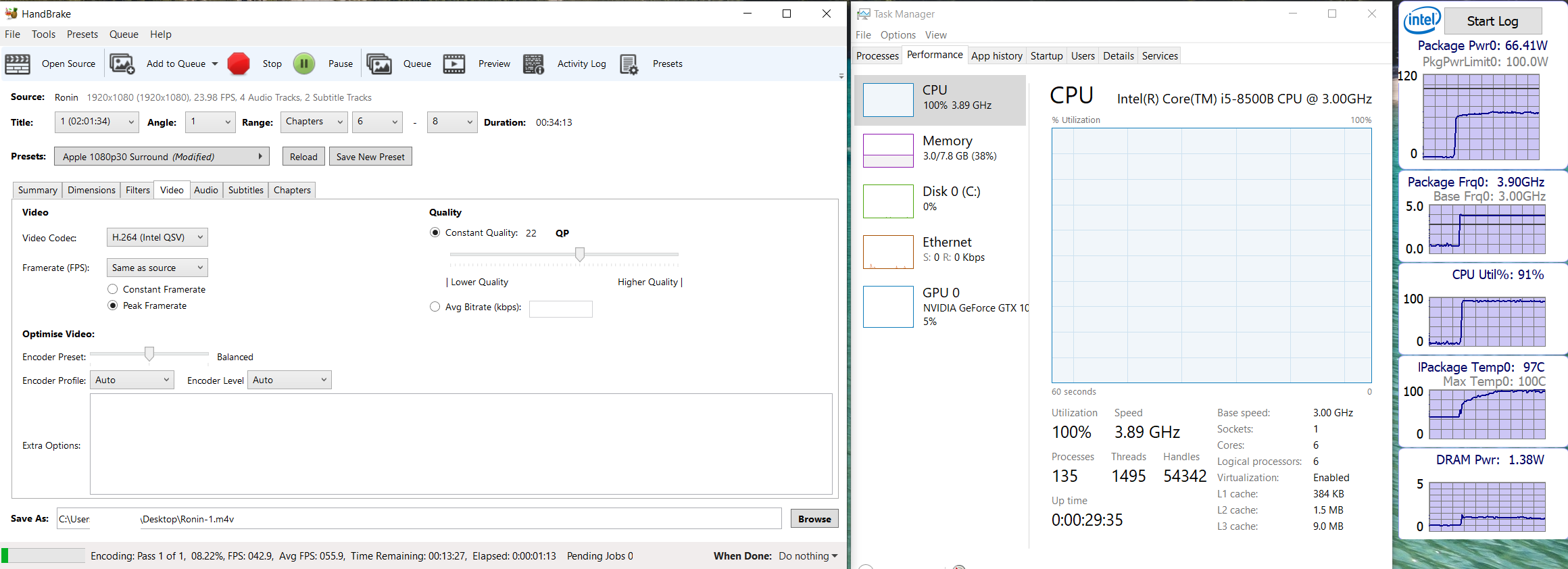Switch to the Audio tab

pyautogui.click(x=206, y=190)
